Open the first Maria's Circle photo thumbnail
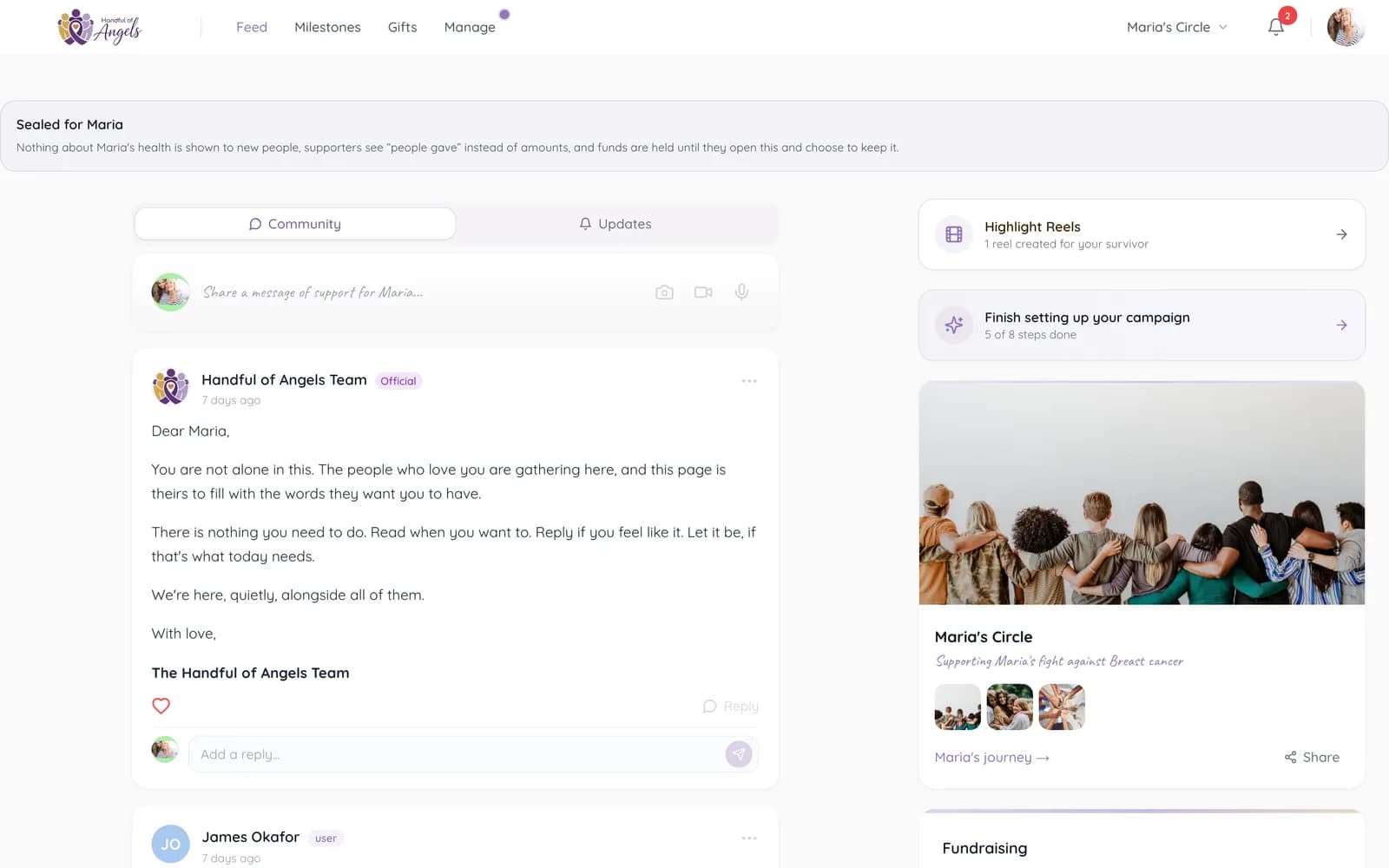 (958, 707)
